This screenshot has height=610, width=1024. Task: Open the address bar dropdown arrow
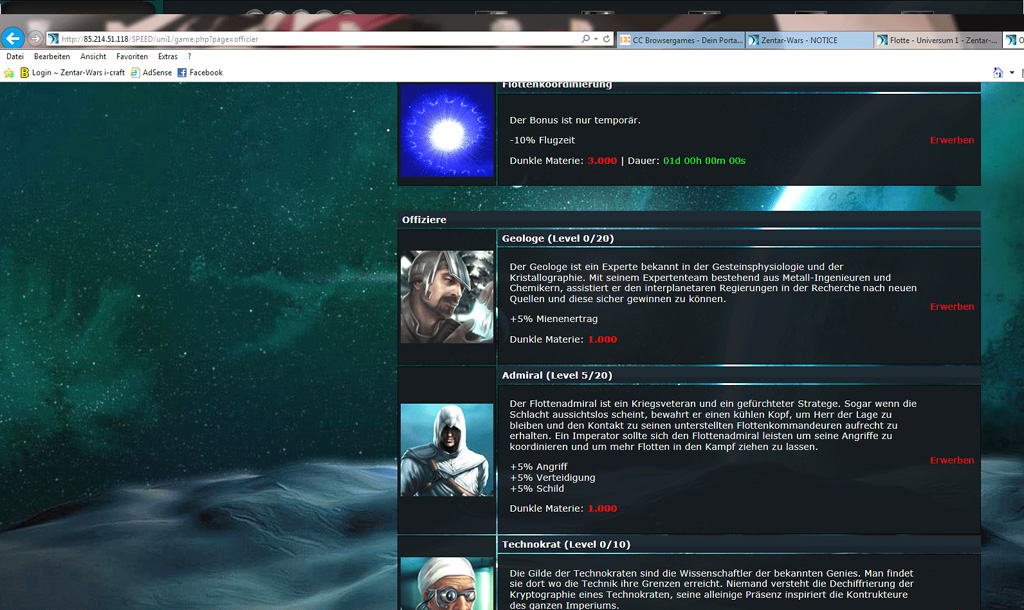click(x=596, y=39)
